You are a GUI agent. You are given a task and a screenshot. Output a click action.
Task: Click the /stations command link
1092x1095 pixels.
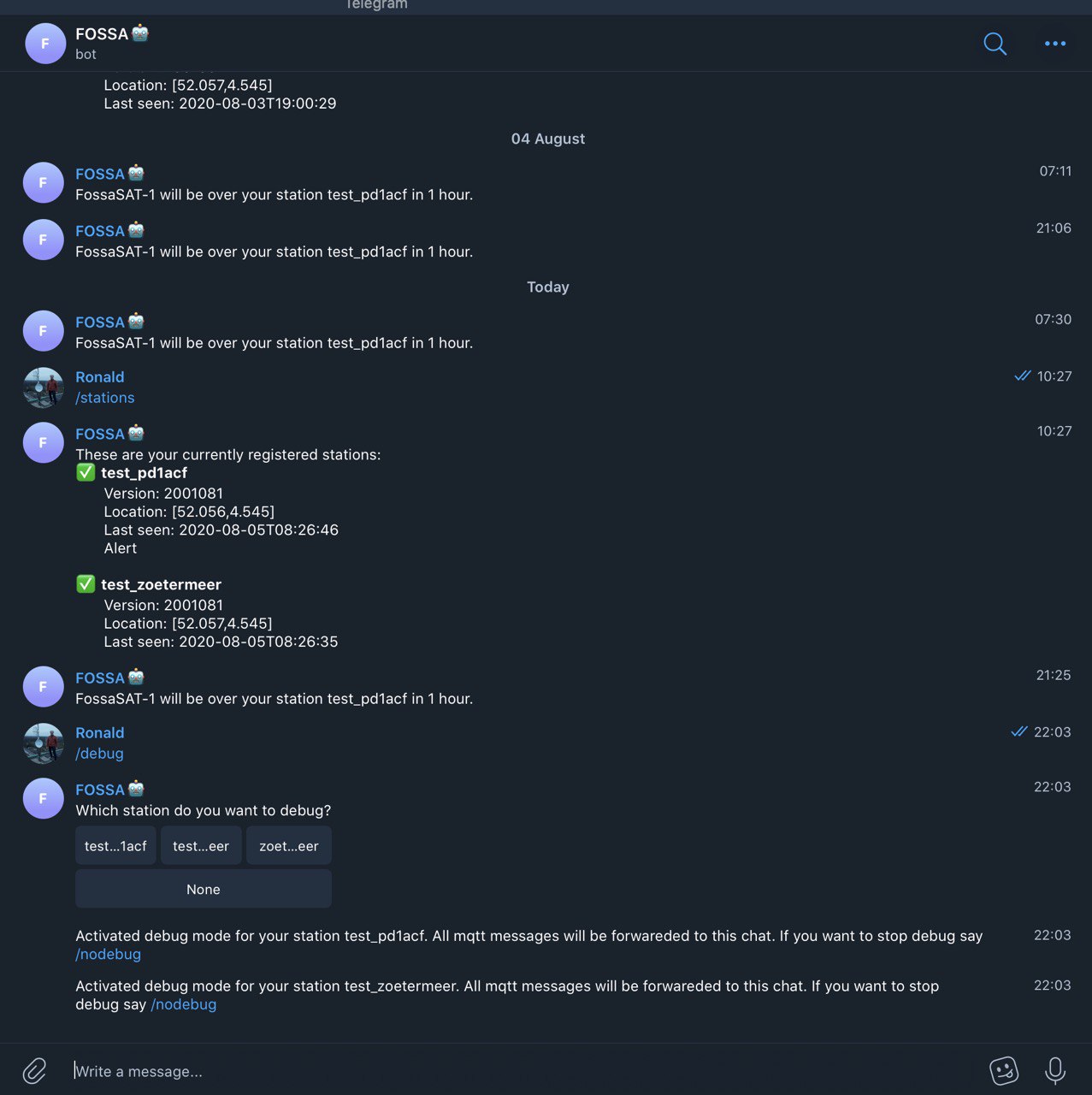pos(104,398)
